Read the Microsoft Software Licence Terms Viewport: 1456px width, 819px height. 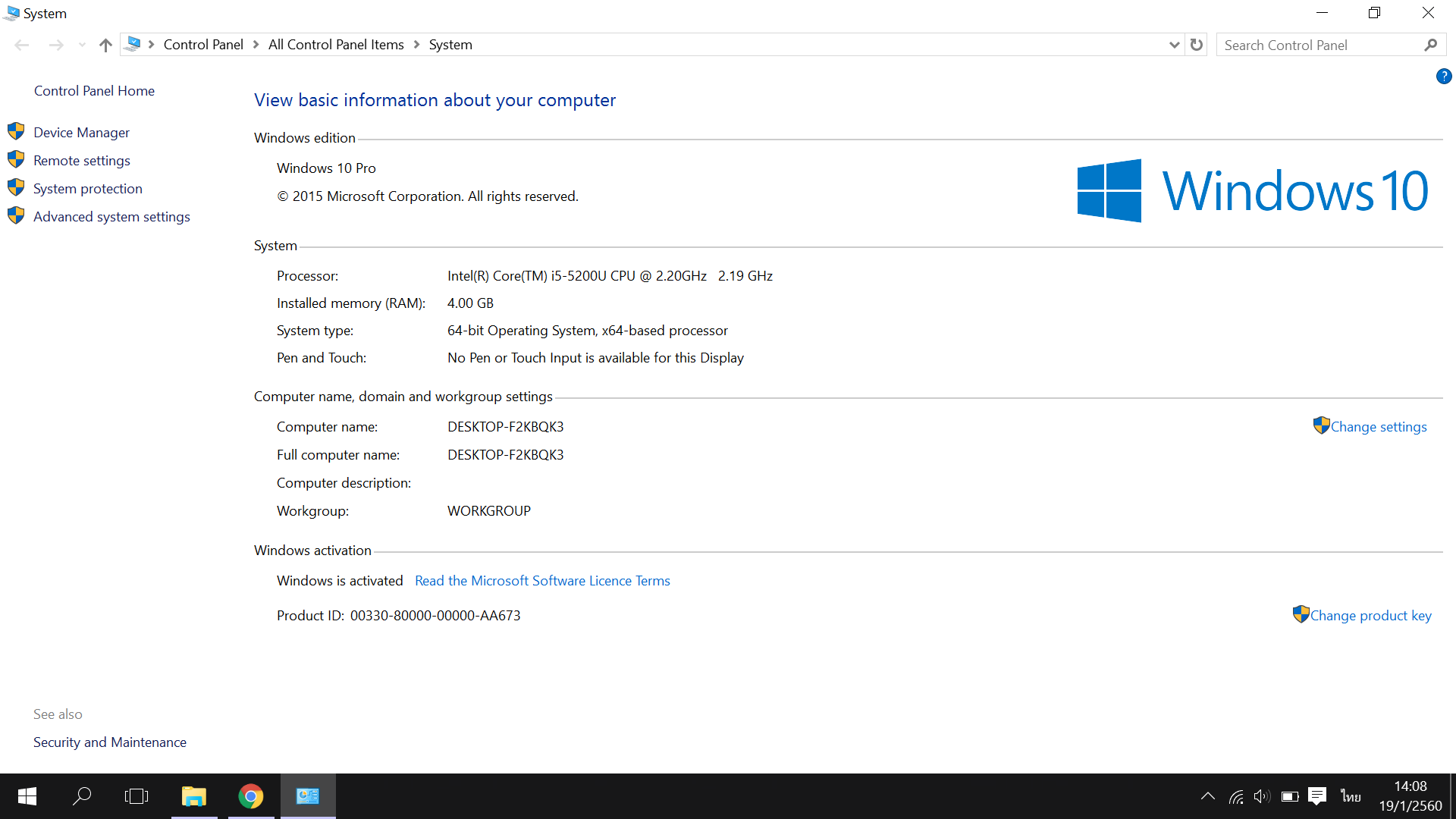pyautogui.click(x=542, y=581)
